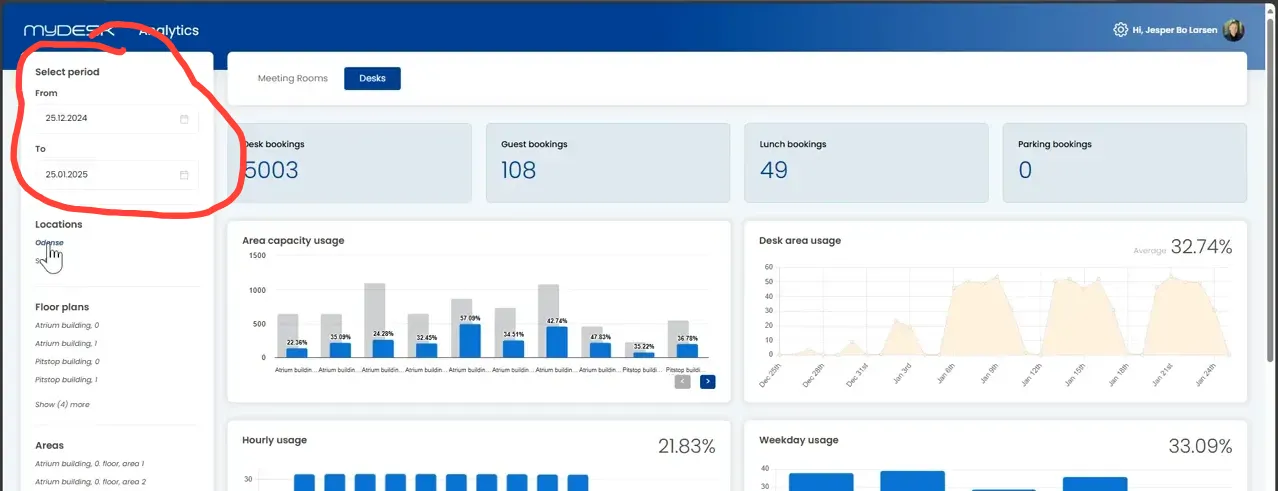Screen dimensions: 1278x491
Task: Click the 'Locations' section heading
Action: click(x=58, y=224)
